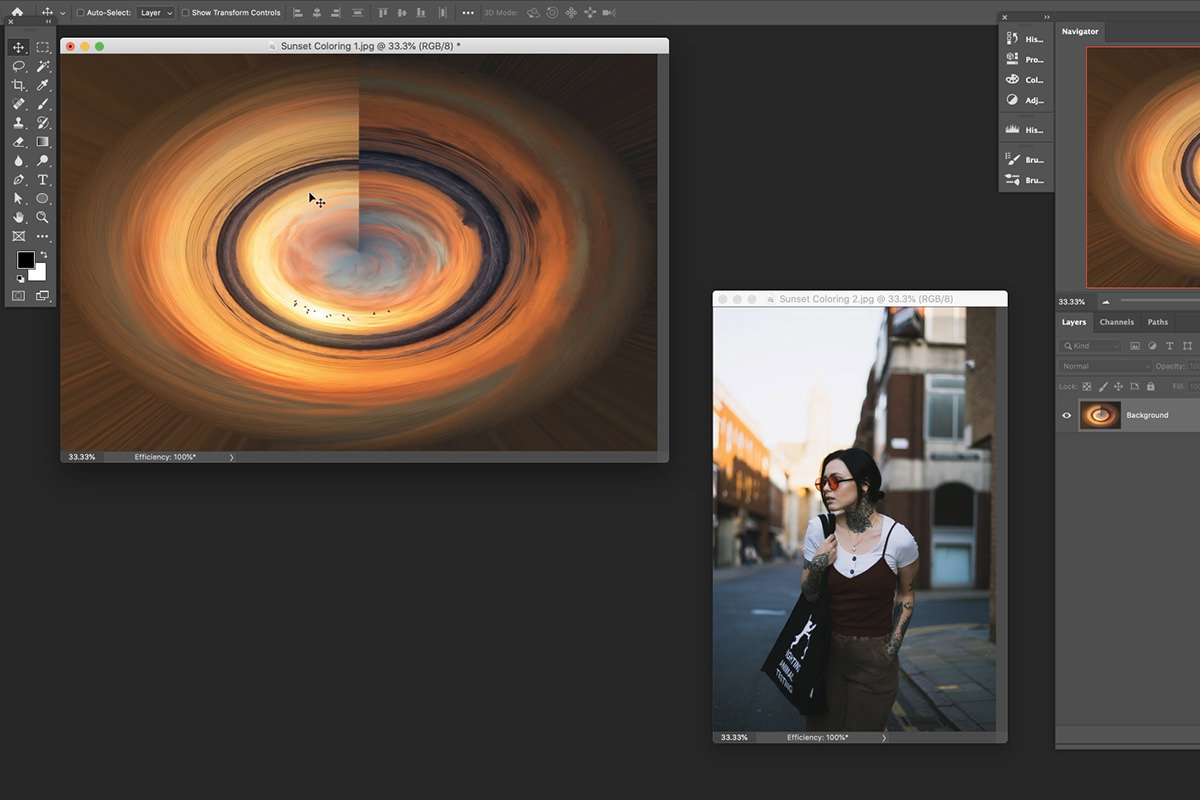This screenshot has height=800, width=1200.
Task: Select the Clone Stamp tool
Action: [x=18, y=122]
